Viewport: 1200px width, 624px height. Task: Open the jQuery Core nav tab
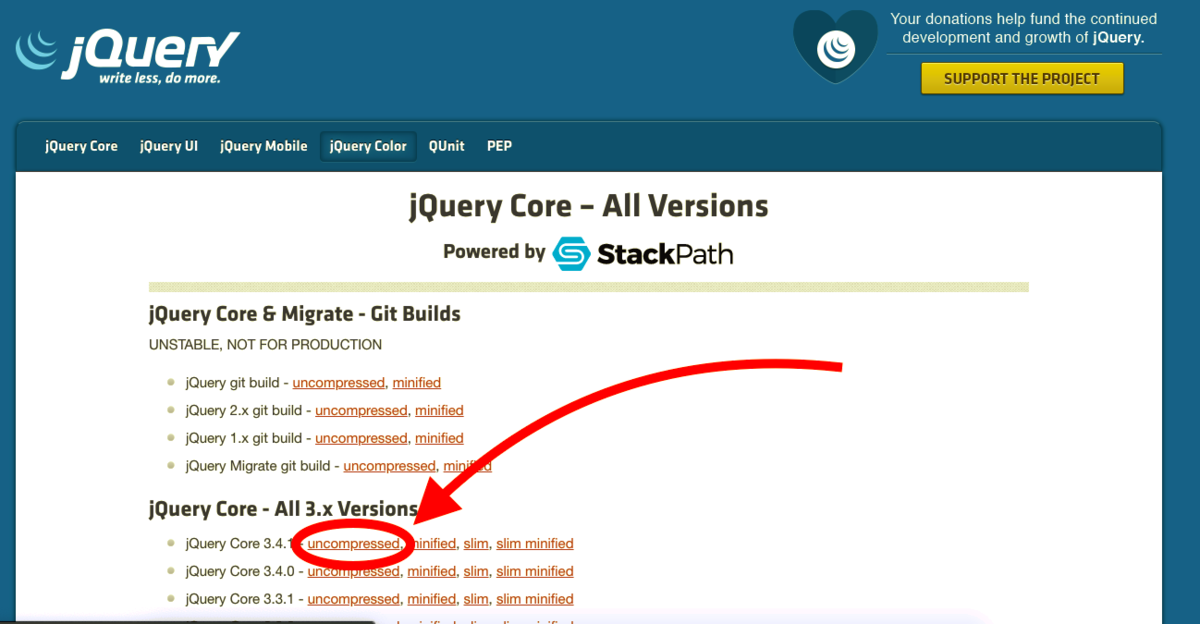[x=81, y=146]
